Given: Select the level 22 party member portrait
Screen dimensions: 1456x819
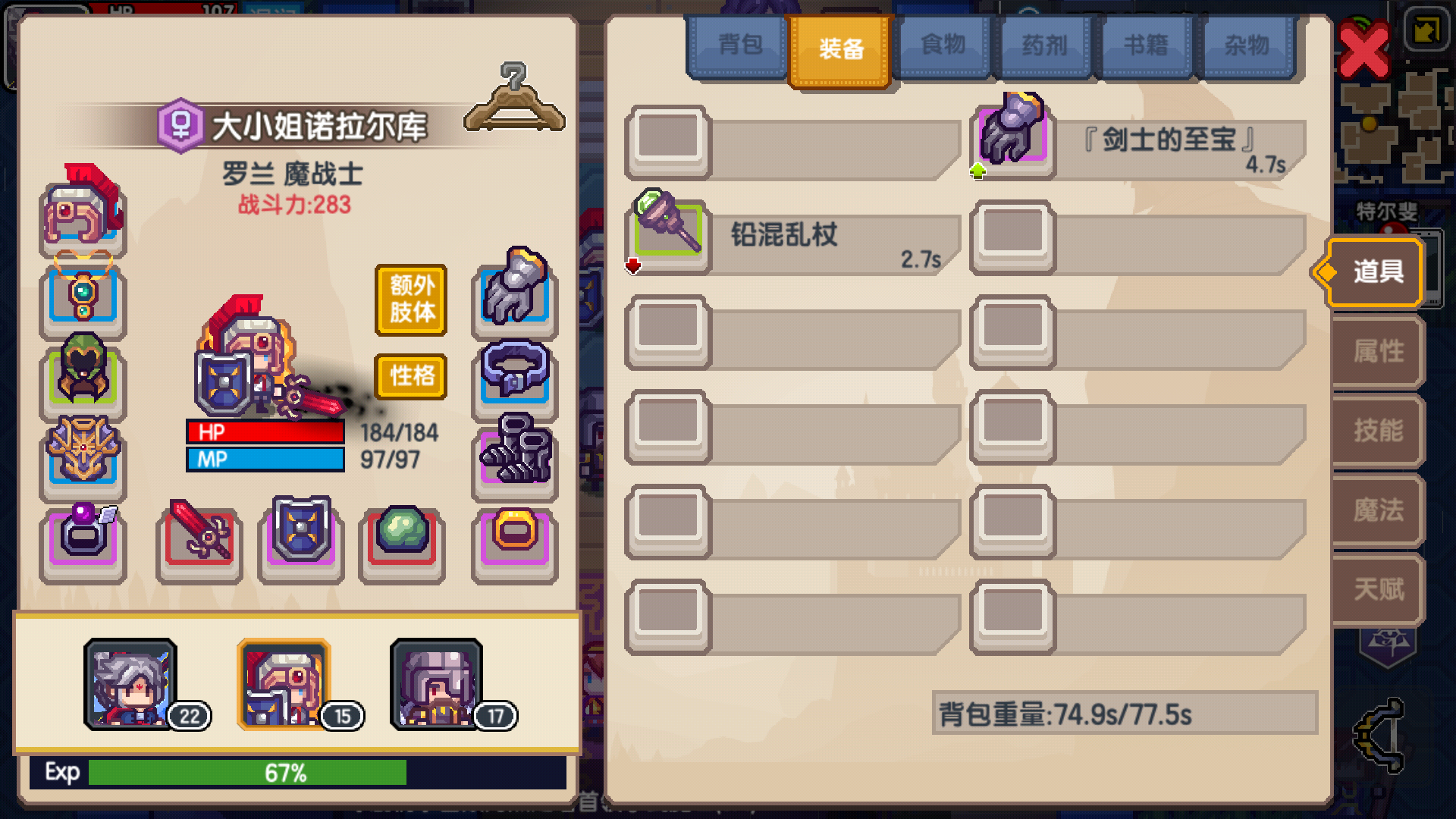Looking at the screenshot, I should point(130,685).
